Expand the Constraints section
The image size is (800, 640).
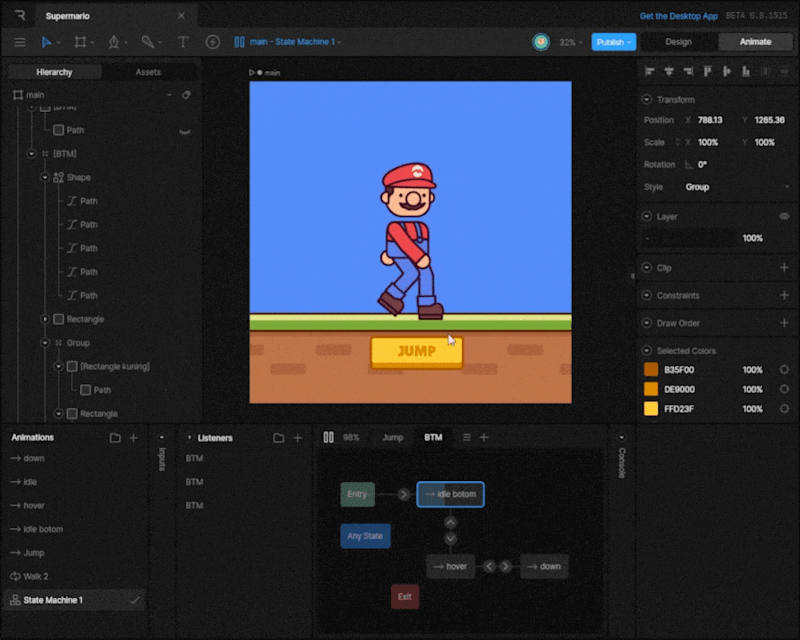coord(647,296)
